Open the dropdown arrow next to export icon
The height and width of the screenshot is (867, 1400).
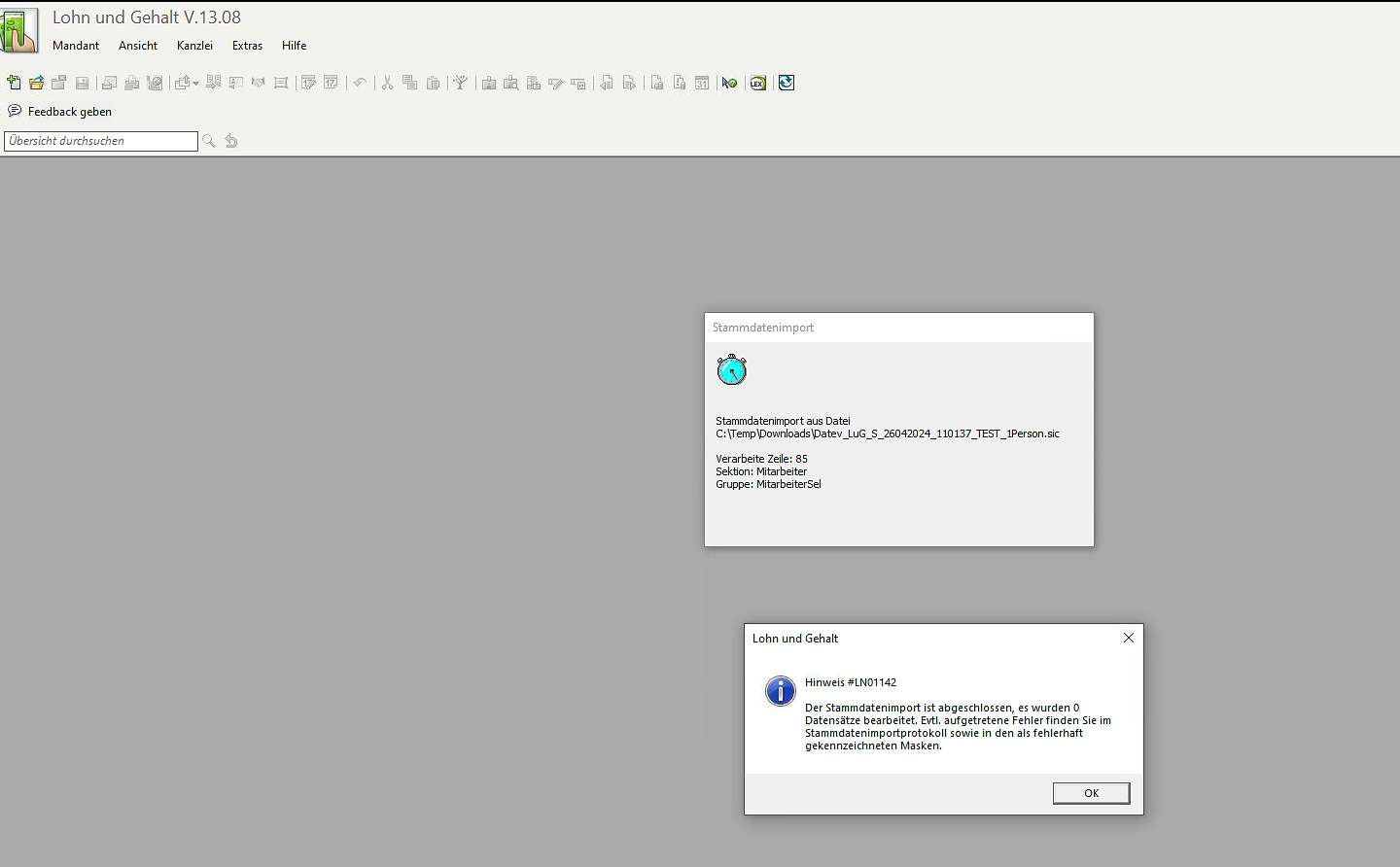coord(195,84)
